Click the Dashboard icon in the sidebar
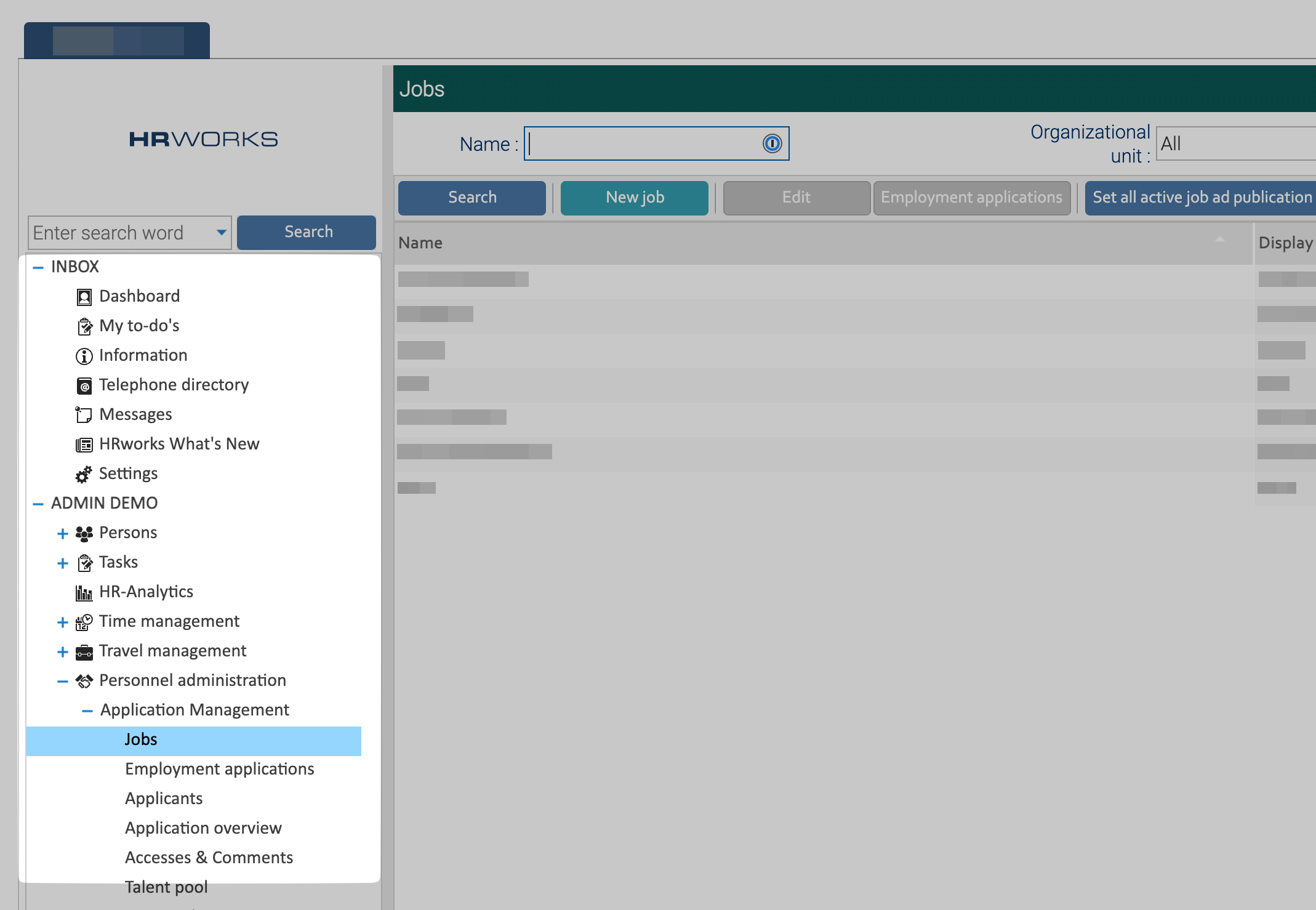The image size is (1316, 910). point(84,297)
